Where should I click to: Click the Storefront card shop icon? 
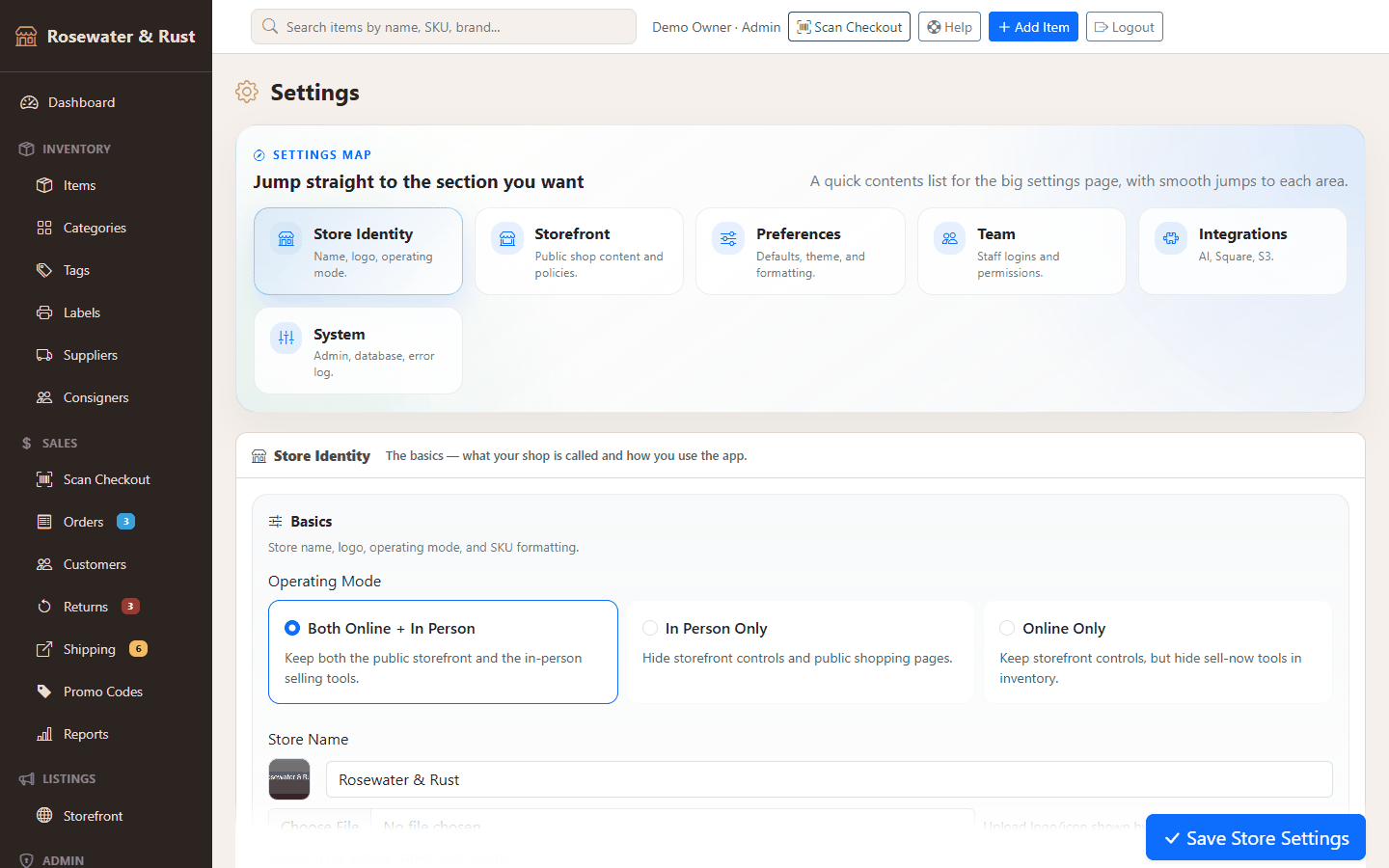click(x=507, y=239)
